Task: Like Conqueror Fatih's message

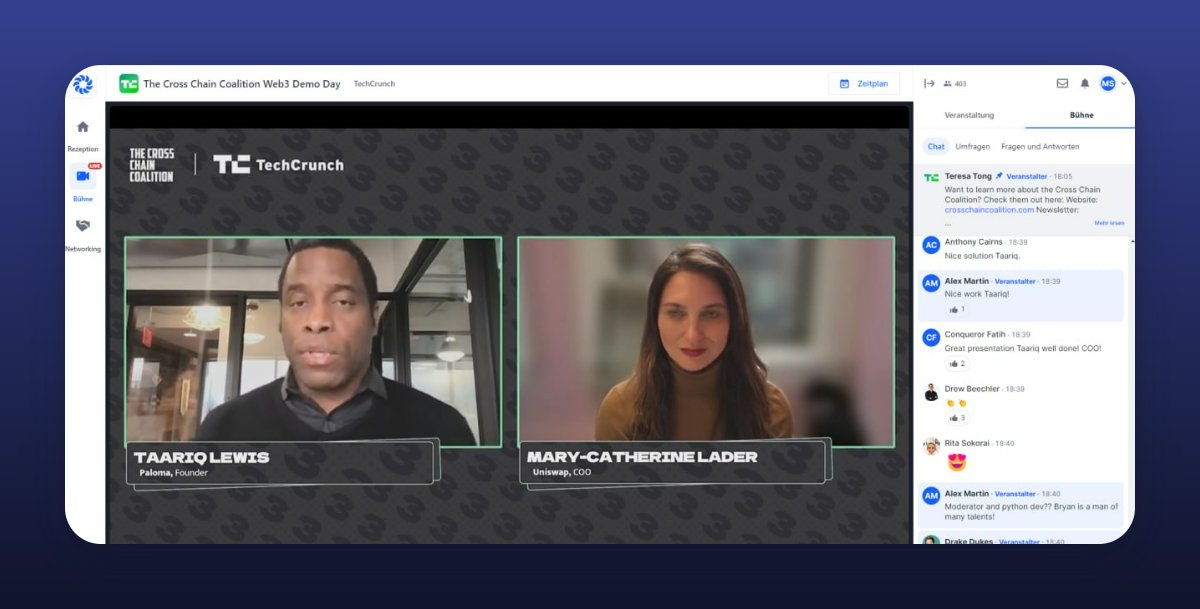Action: tap(957, 364)
